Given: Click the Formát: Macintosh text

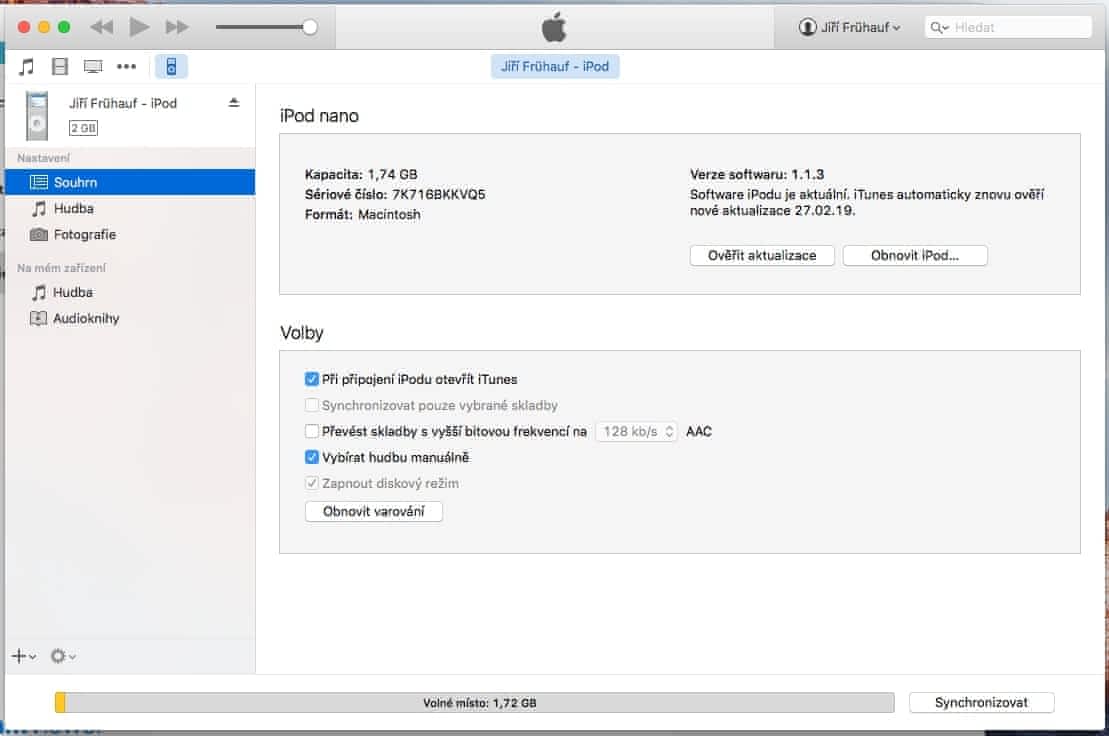Looking at the screenshot, I should pyautogui.click(x=362, y=214).
